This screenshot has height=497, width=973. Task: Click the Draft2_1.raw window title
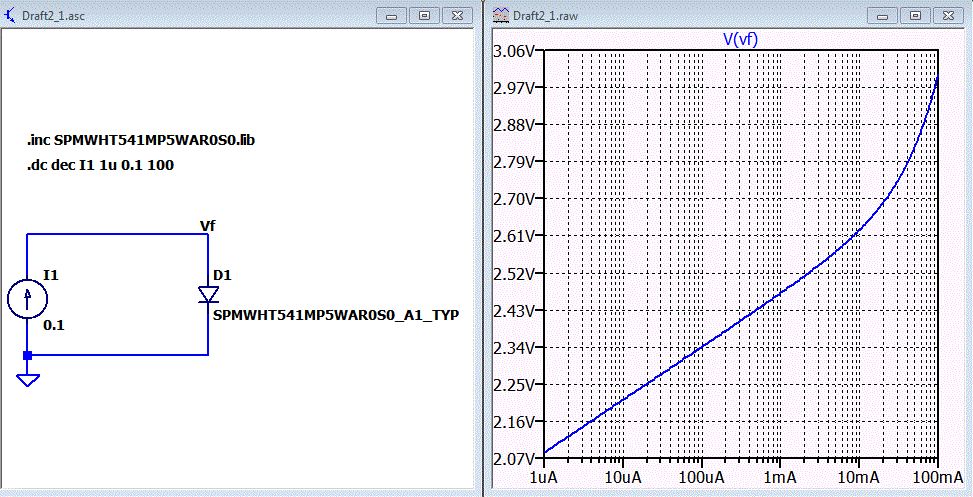pyautogui.click(x=545, y=16)
